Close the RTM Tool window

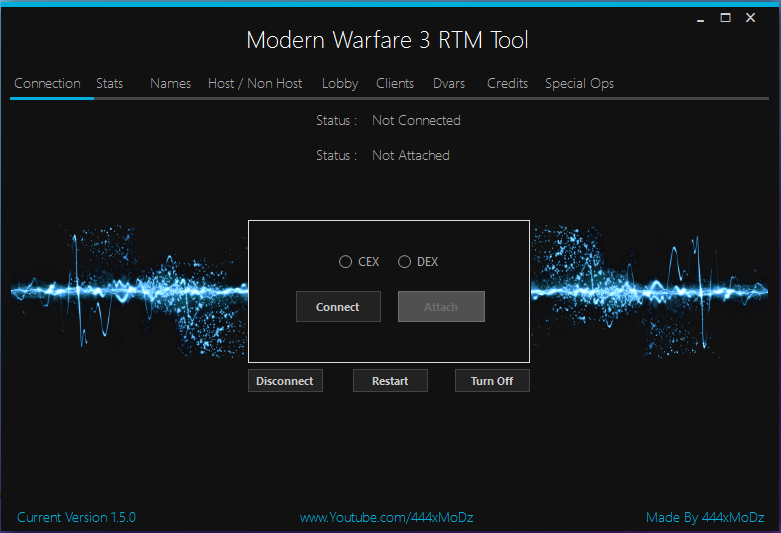pyautogui.click(x=751, y=18)
